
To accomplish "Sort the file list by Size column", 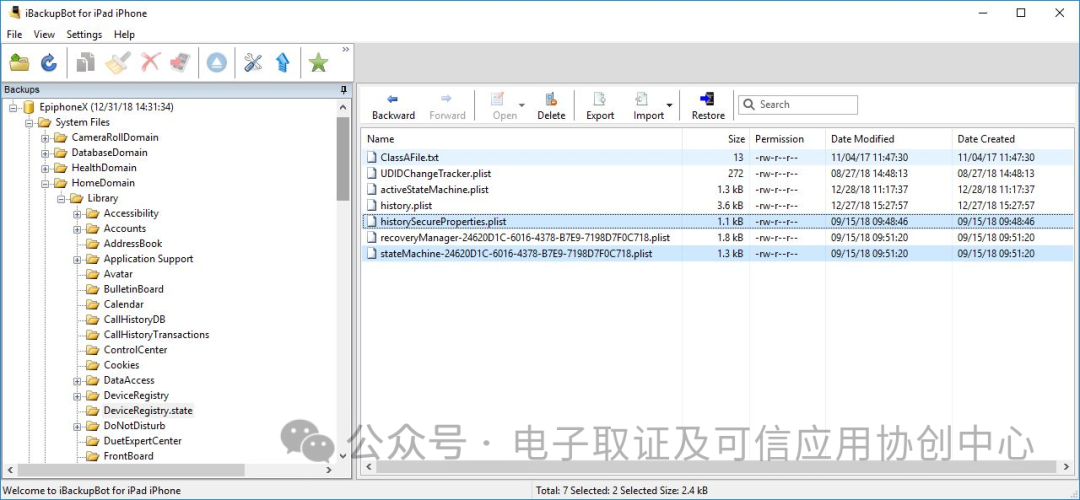I will (715, 138).
